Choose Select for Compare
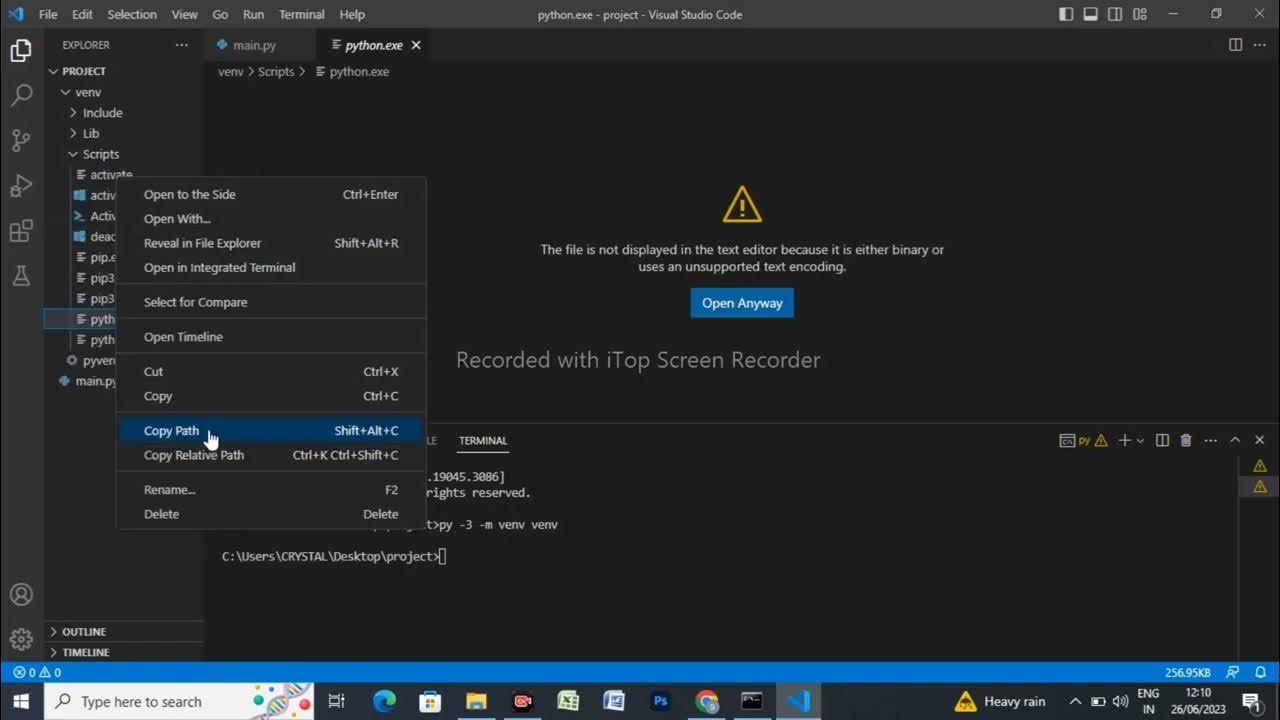Viewport: 1280px width, 720px height. [271, 302]
